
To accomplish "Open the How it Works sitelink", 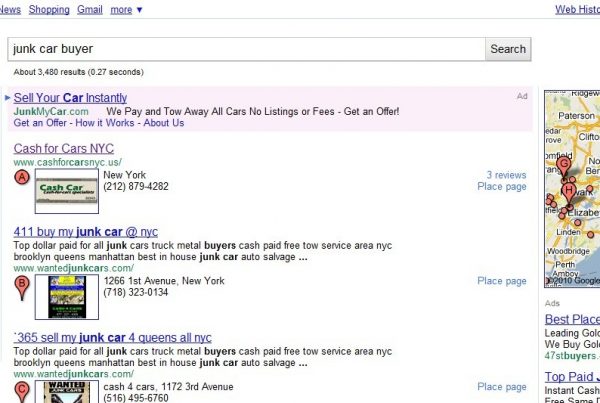I will pos(104,123).
